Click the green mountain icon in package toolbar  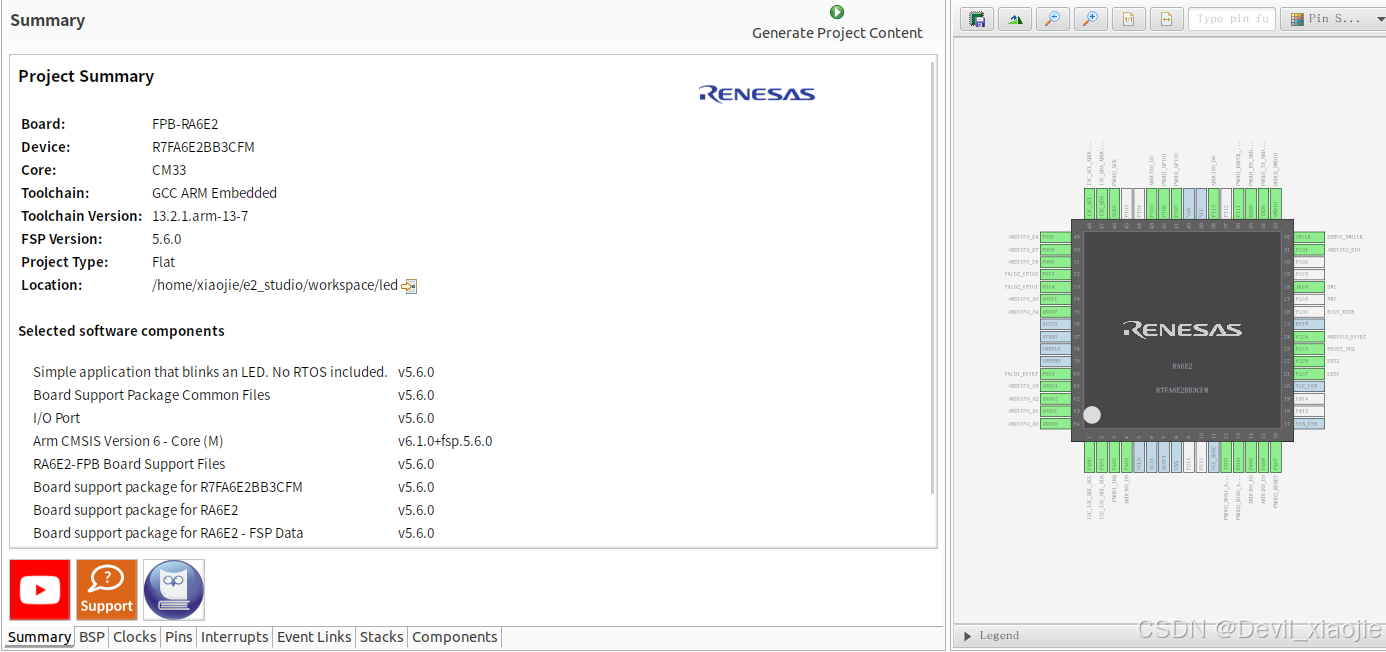[x=1015, y=19]
